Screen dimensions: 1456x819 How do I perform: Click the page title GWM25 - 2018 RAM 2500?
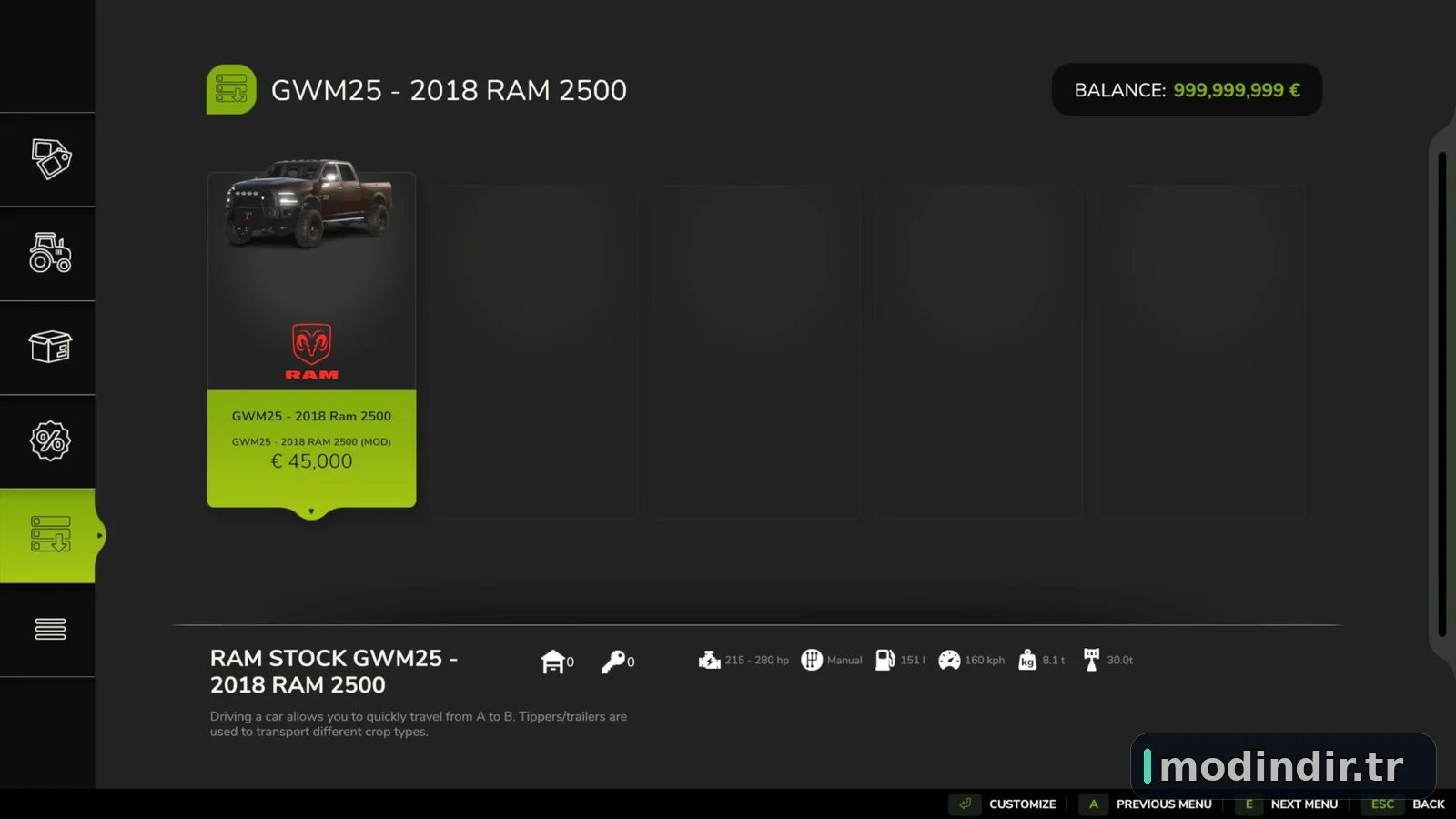(x=449, y=90)
